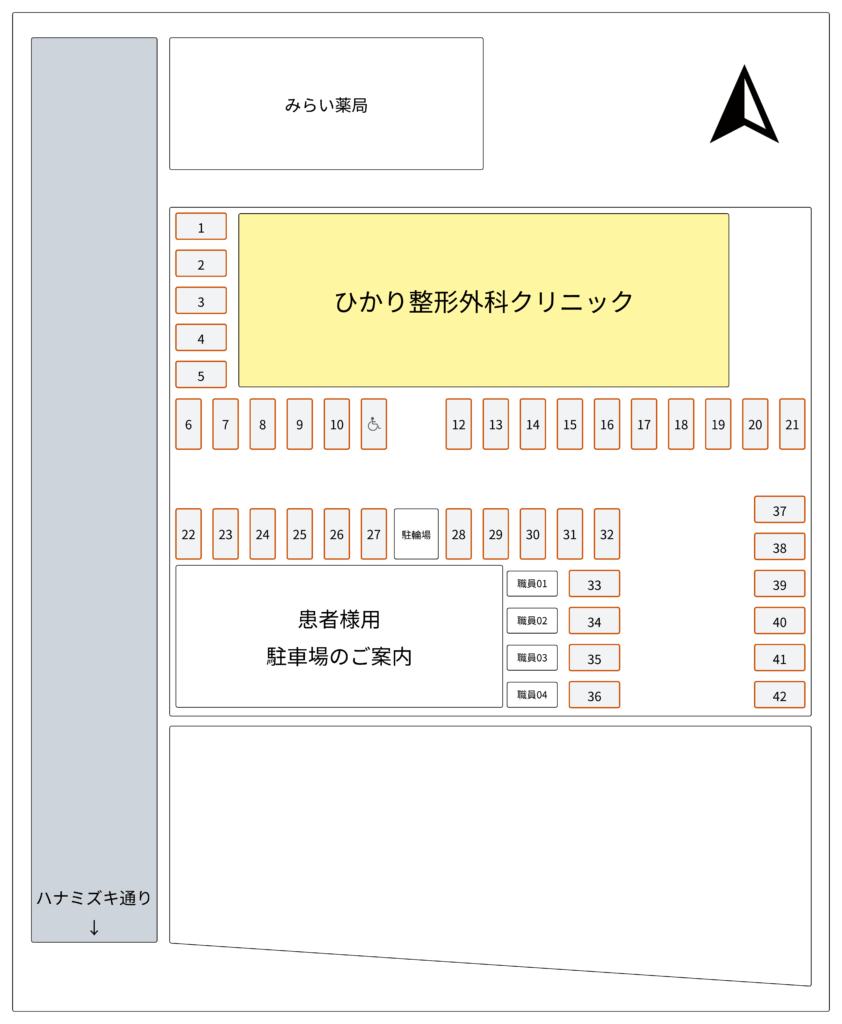
Task: Pick parking space 21
Action: [x=792, y=424]
